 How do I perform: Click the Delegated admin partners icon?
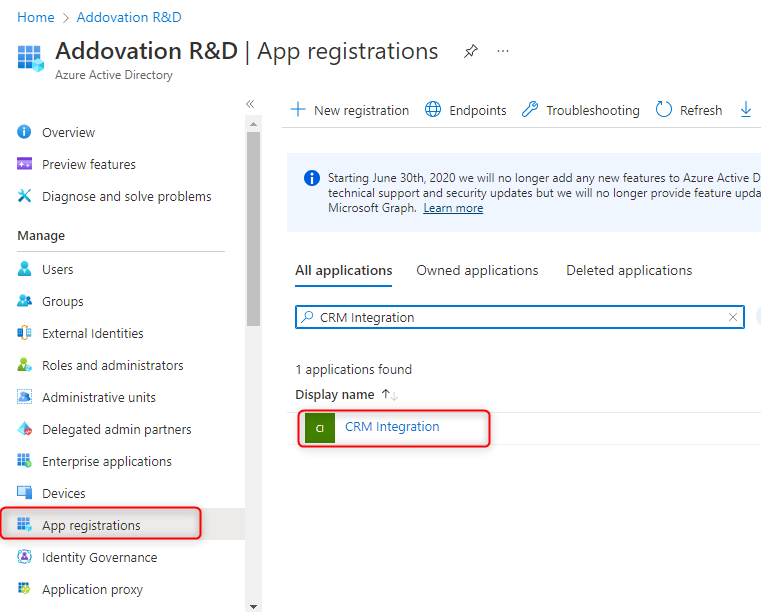click(x=24, y=429)
